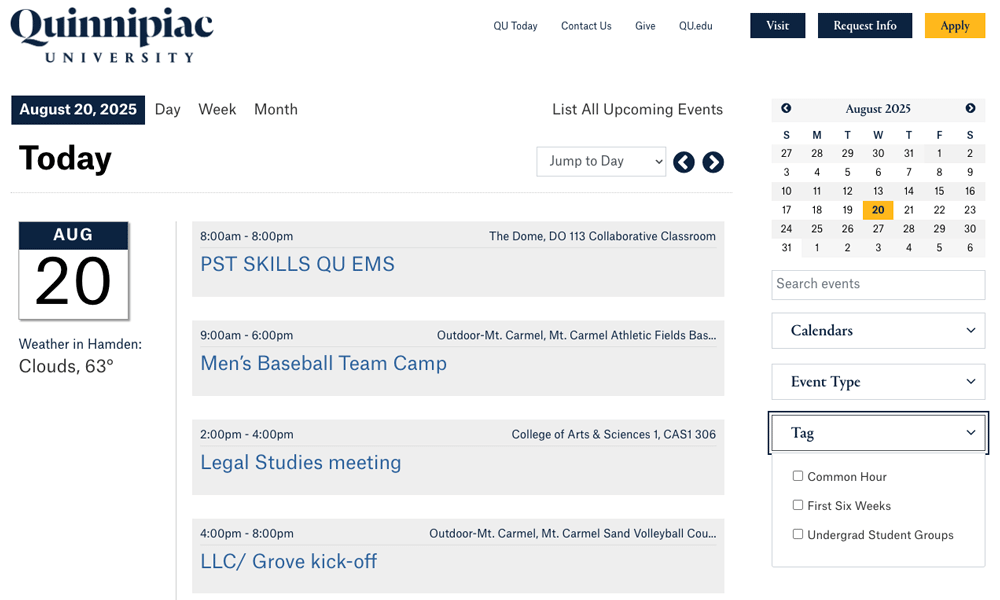The image size is (1000, 600).
Task: Open the Jump to Day dropdown
Action: click(x=601, y=161)
